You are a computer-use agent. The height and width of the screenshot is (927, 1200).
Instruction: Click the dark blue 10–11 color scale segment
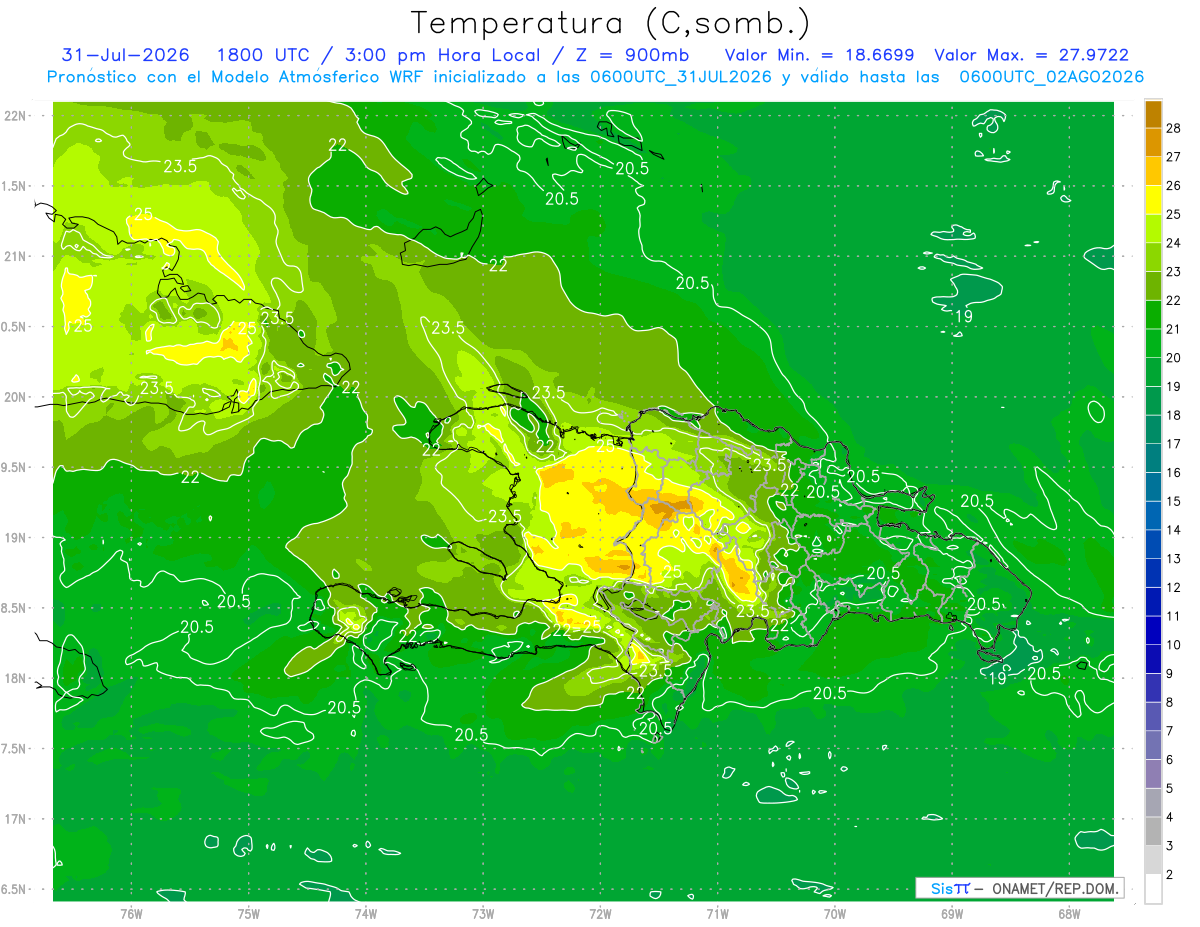(x=1153, y=631)
